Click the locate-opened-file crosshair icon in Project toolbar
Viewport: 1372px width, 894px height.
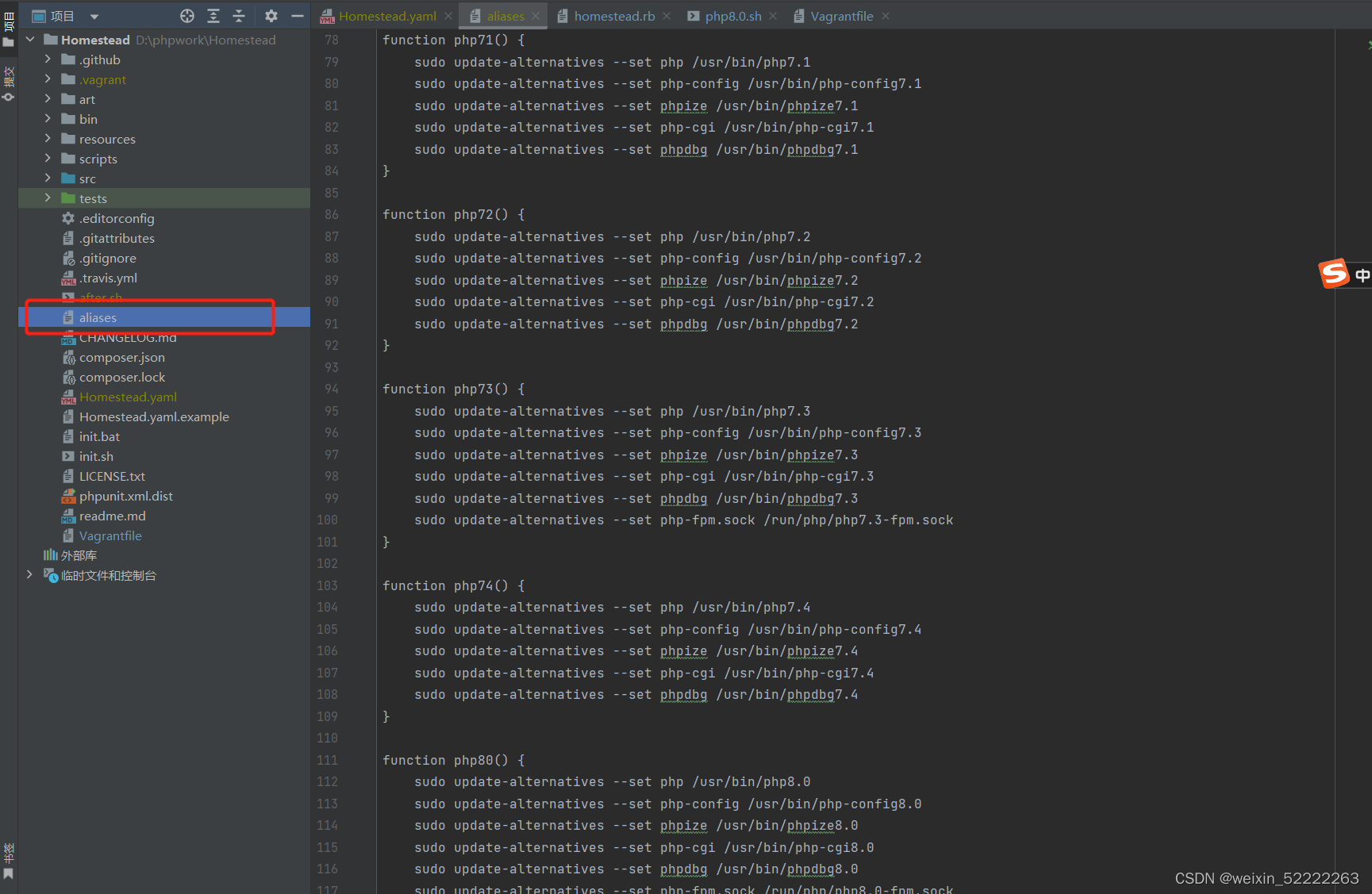187,15
